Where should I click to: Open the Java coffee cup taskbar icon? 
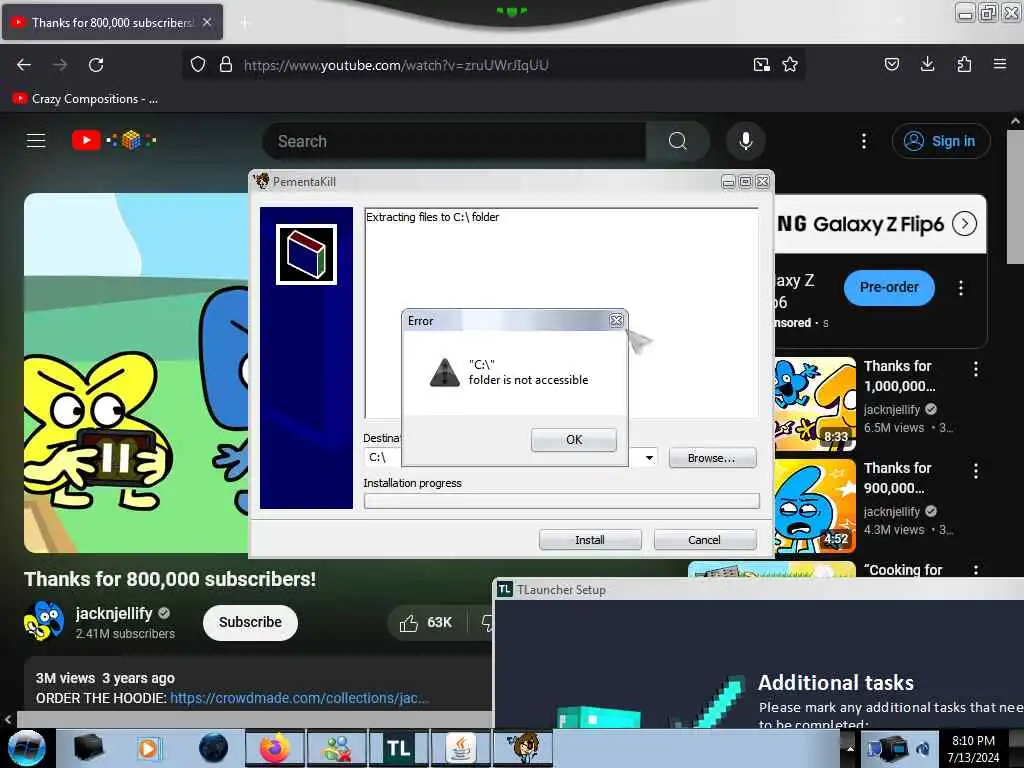[460, 748]
